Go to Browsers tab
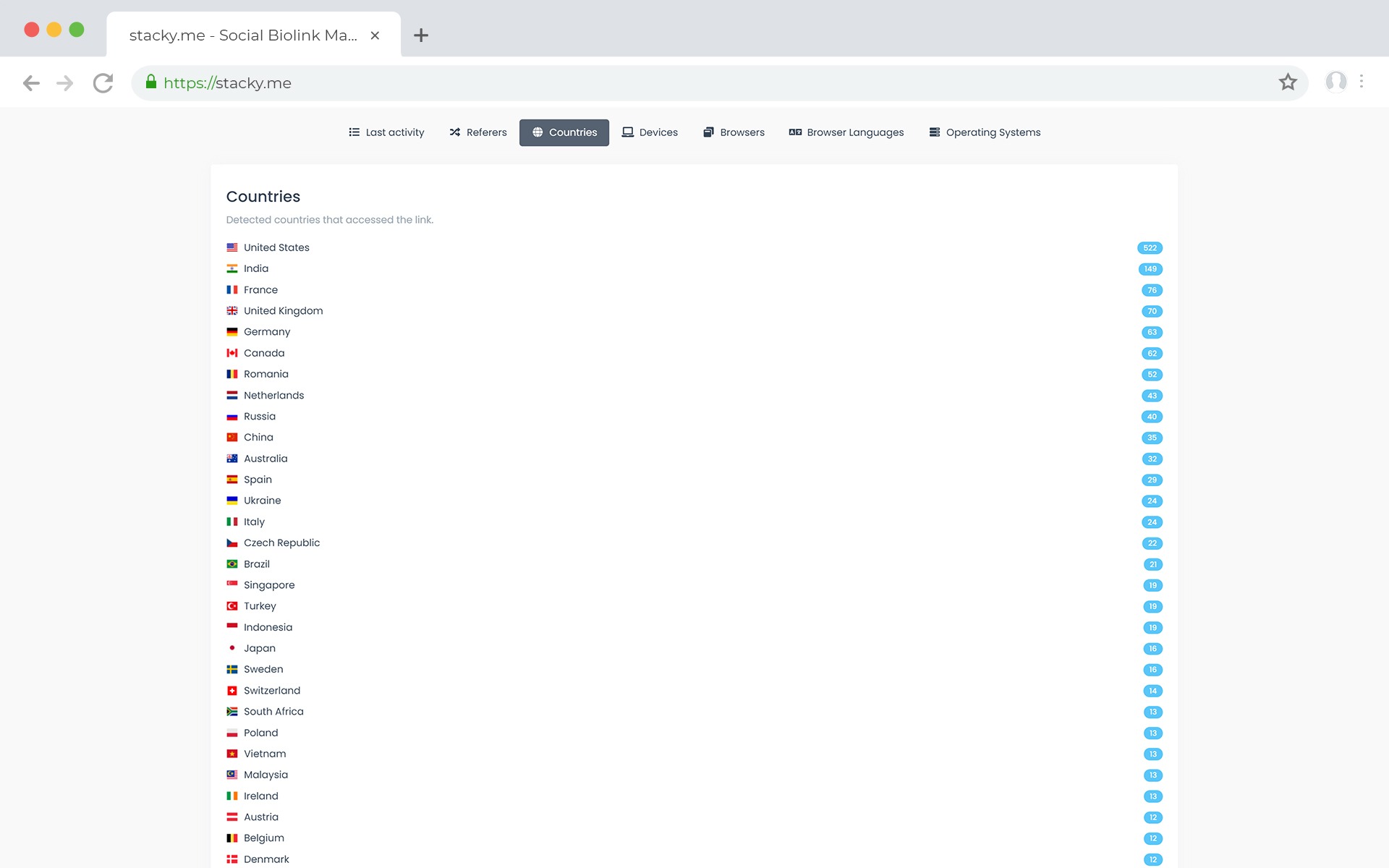This screenshot has width=1389, height=868. pos(734,132)
